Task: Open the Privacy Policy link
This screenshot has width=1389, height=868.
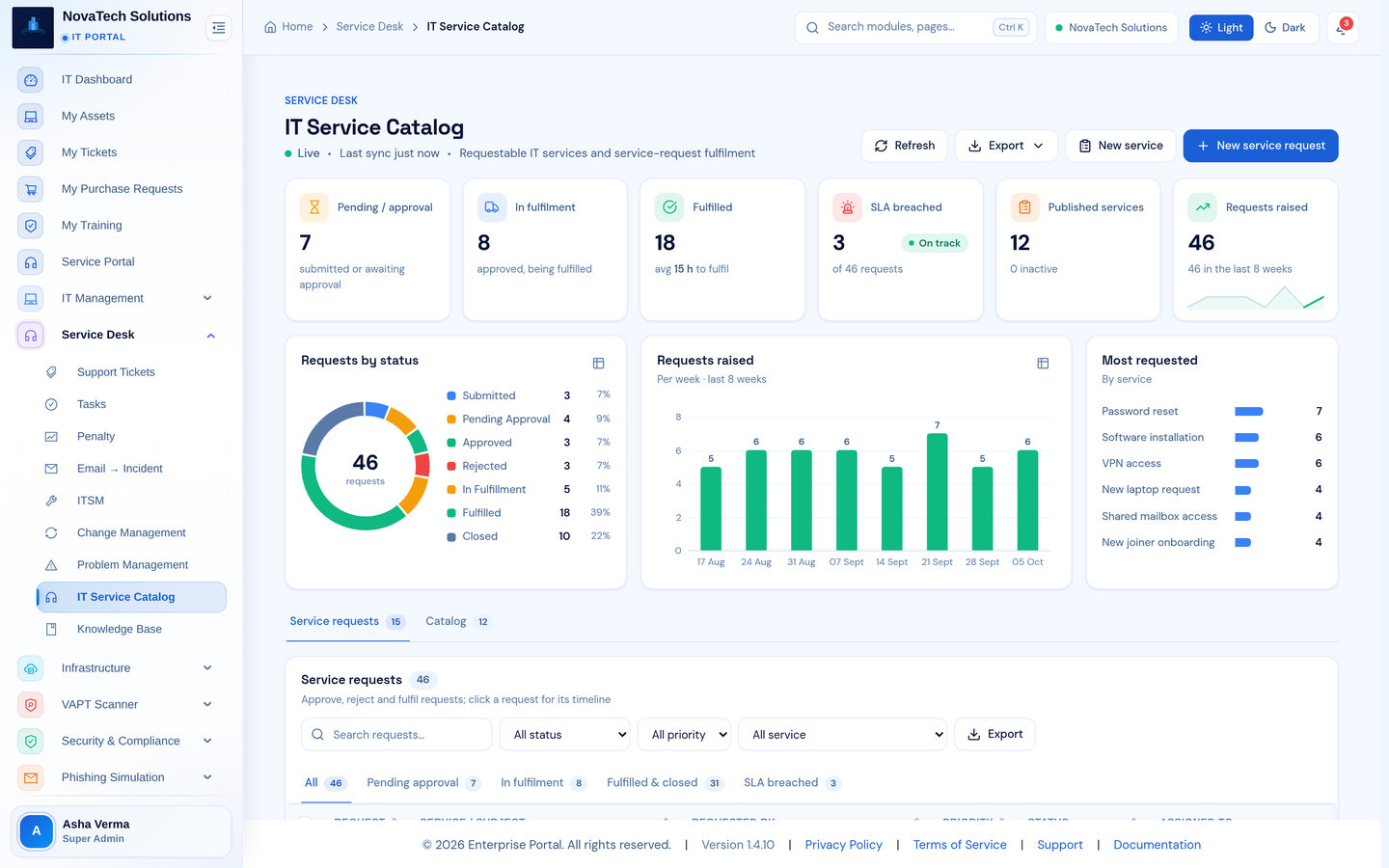Action: 844,845
